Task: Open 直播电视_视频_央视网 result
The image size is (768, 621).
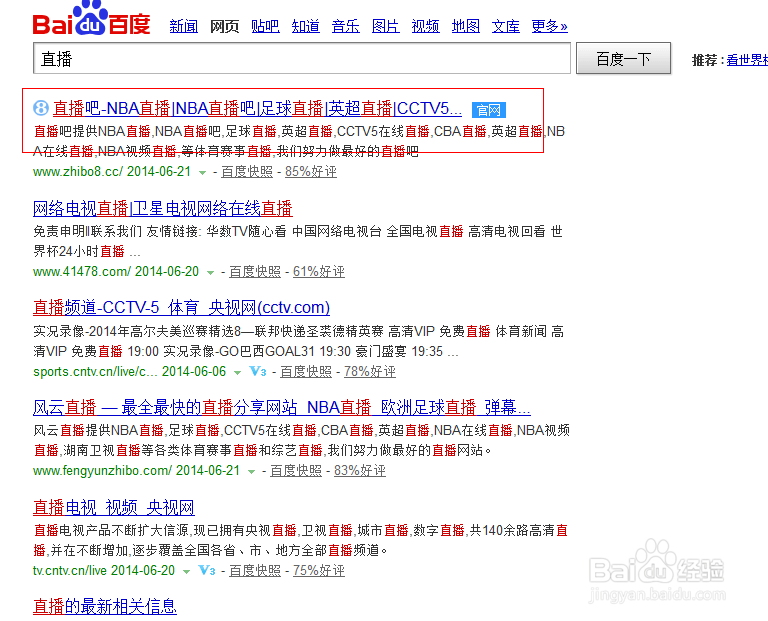Action: pyautogui.click(x=114, y=507)
